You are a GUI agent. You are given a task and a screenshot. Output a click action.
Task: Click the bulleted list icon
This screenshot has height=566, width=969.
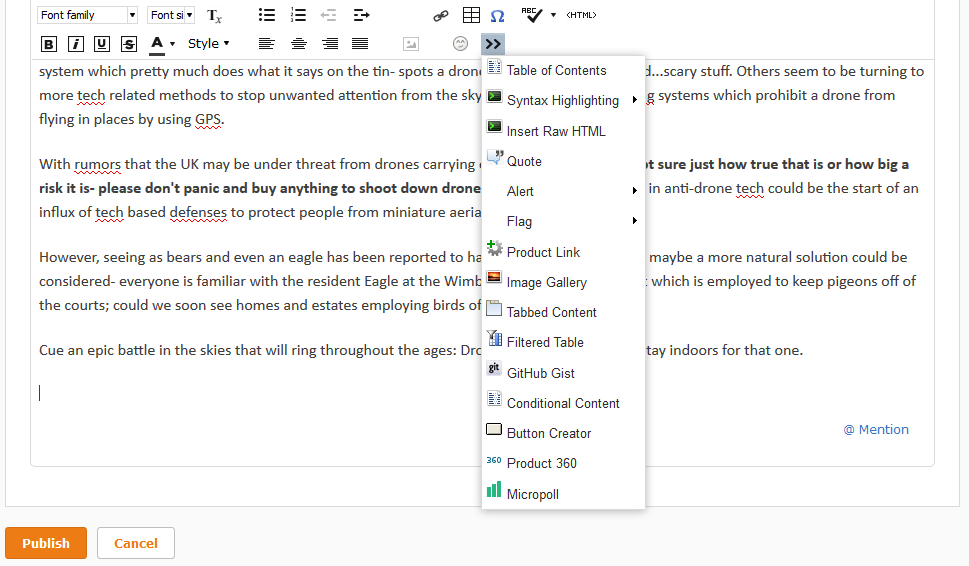pyautogui.click(x=267, y=15)
